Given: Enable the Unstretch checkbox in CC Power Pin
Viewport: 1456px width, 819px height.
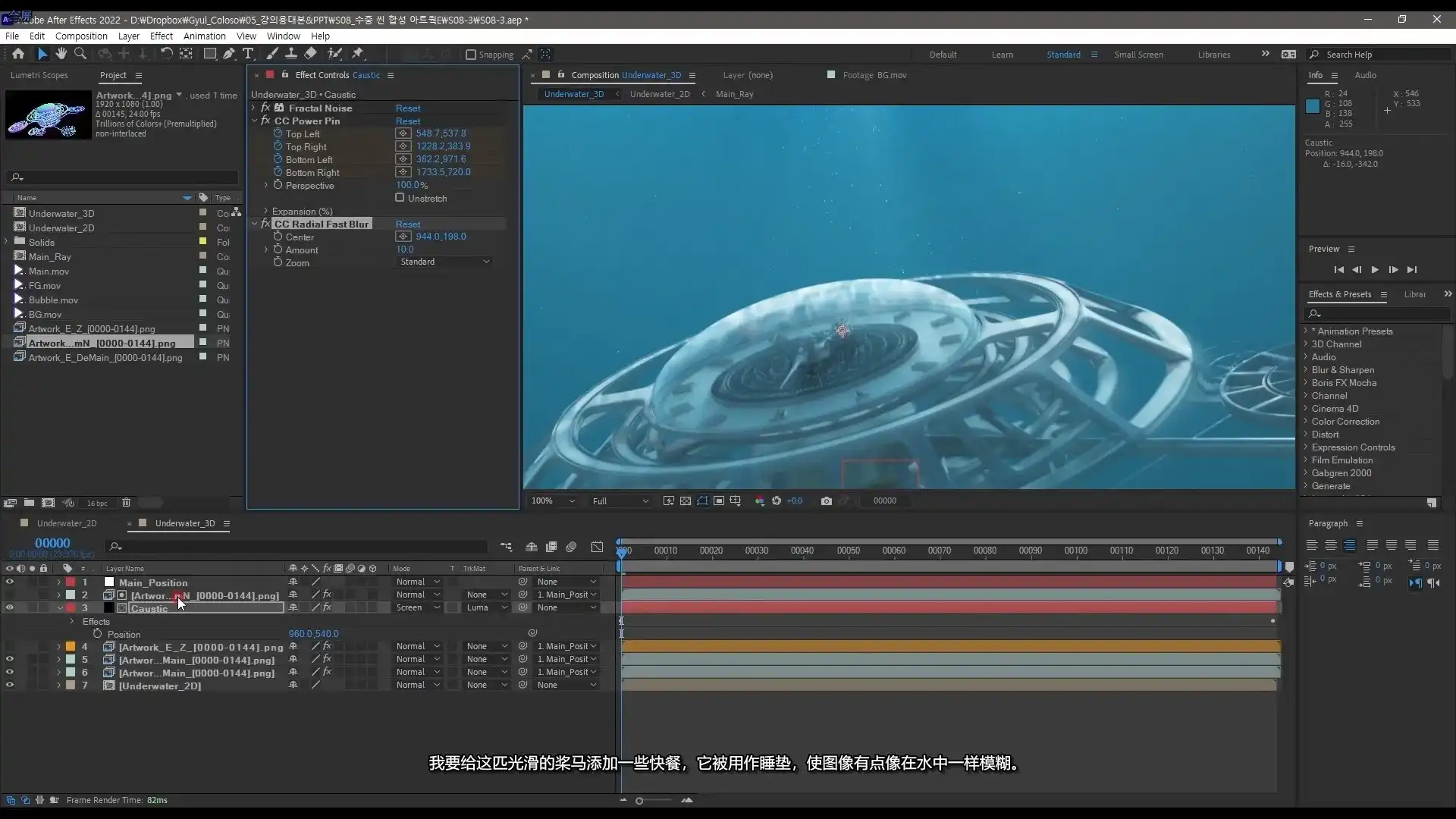Looking at the screenshot, I should (400, 198).
